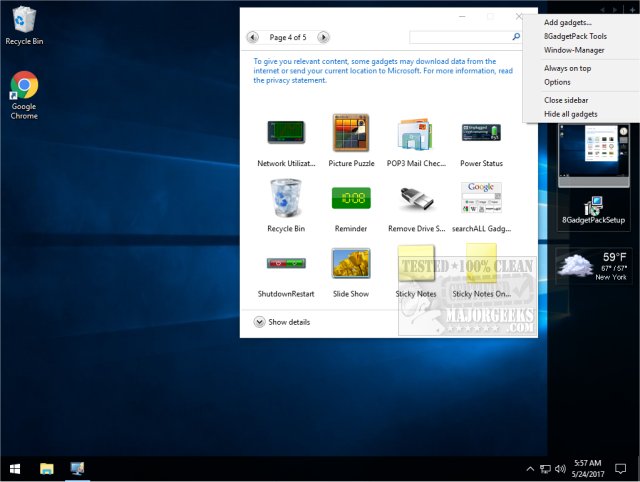
Task: Pick the Slide Show gadget
Action: pyautogui.click(x=350, y=263)
